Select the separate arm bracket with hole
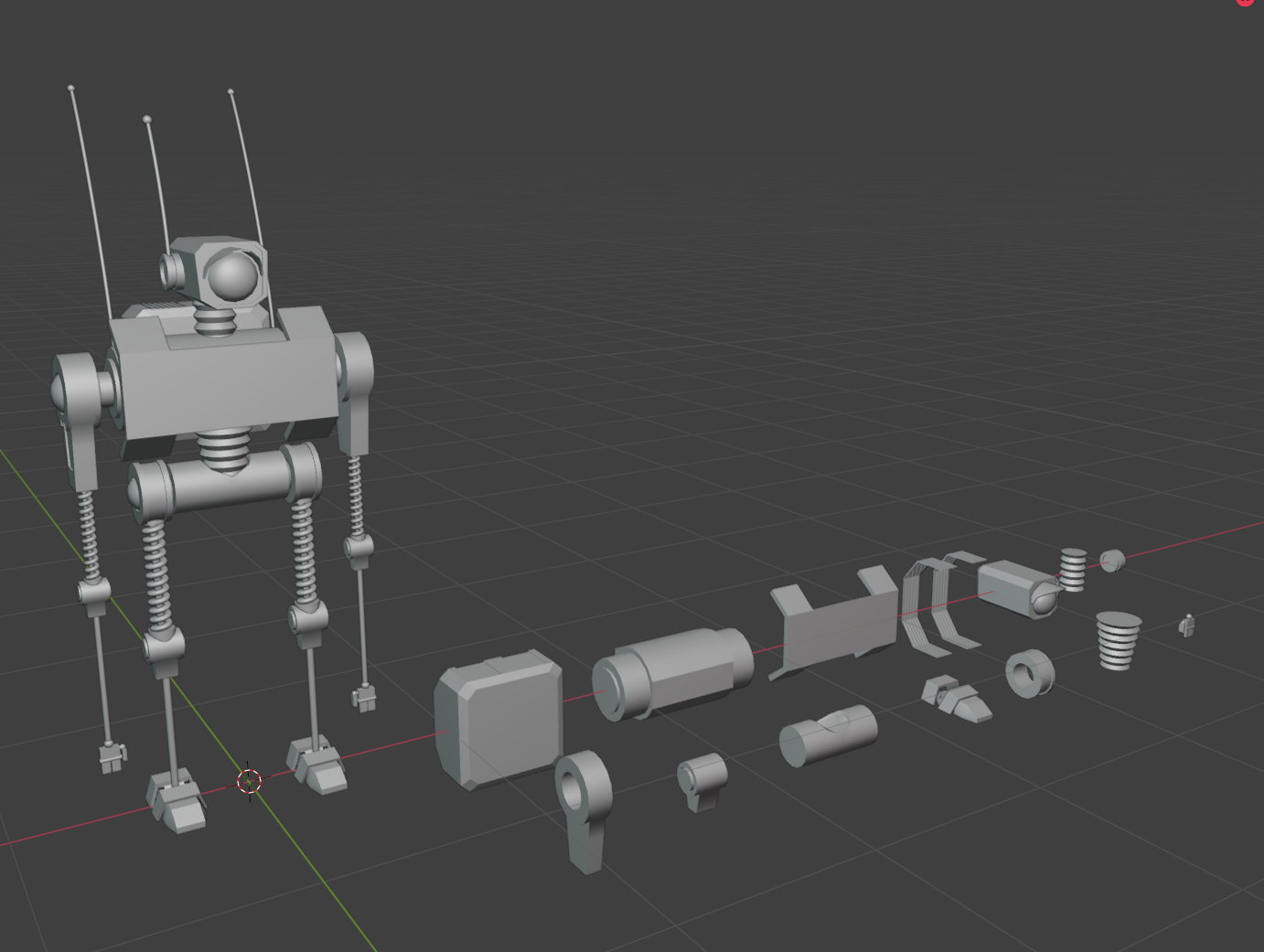The height and width of the screenshot is (952, 1264). pyautogui.click(x=584, y=810)
